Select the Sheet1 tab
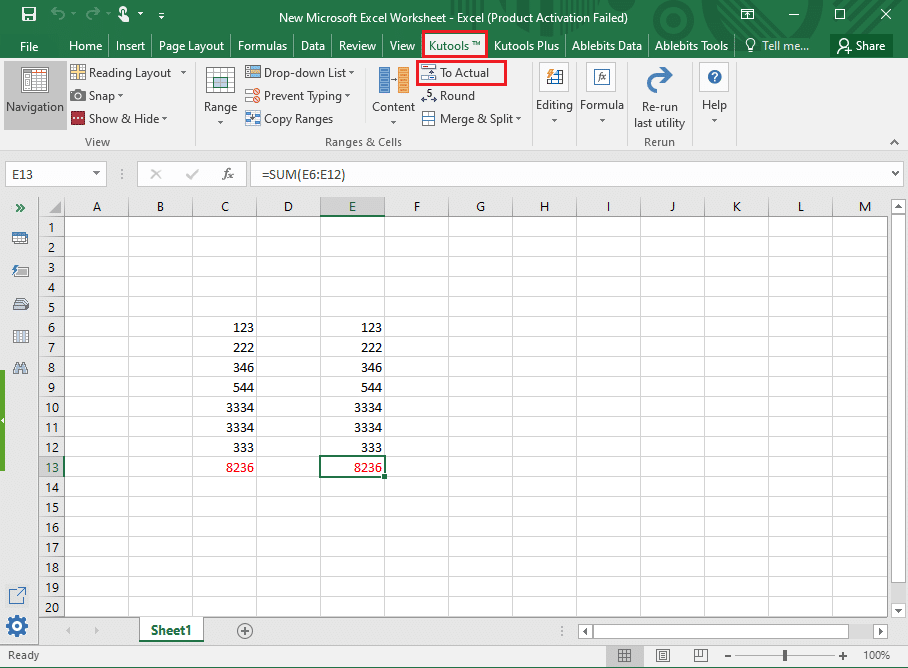Viewport: 908px width, 668px height. click(171, 630)
